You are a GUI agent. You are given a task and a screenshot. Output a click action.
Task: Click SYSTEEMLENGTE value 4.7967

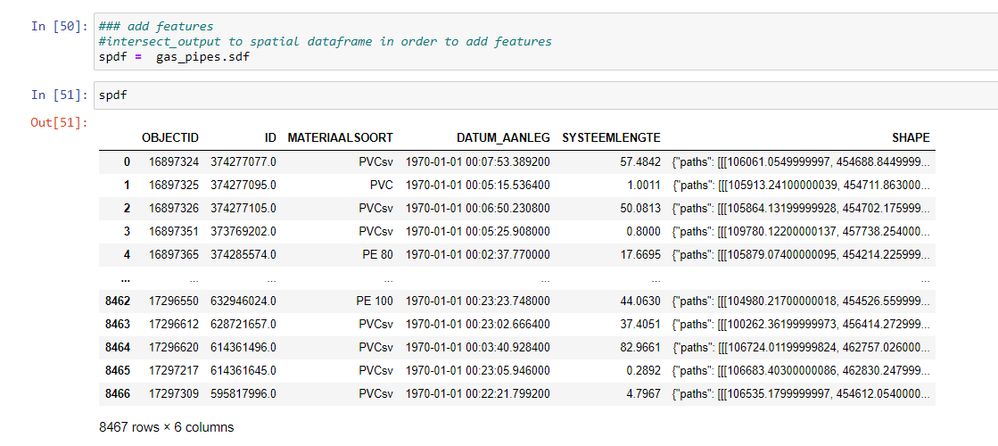click(x=643, y=394)
